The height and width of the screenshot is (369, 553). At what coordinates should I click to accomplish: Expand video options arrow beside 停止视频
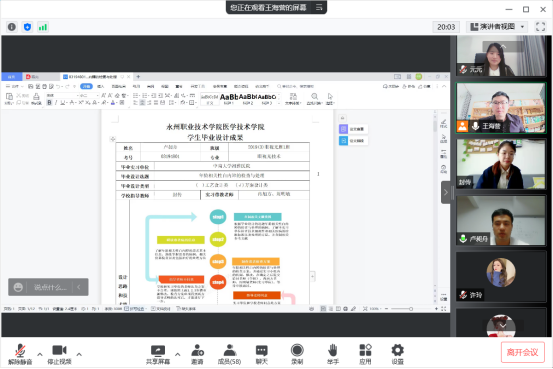coord(79,354)
